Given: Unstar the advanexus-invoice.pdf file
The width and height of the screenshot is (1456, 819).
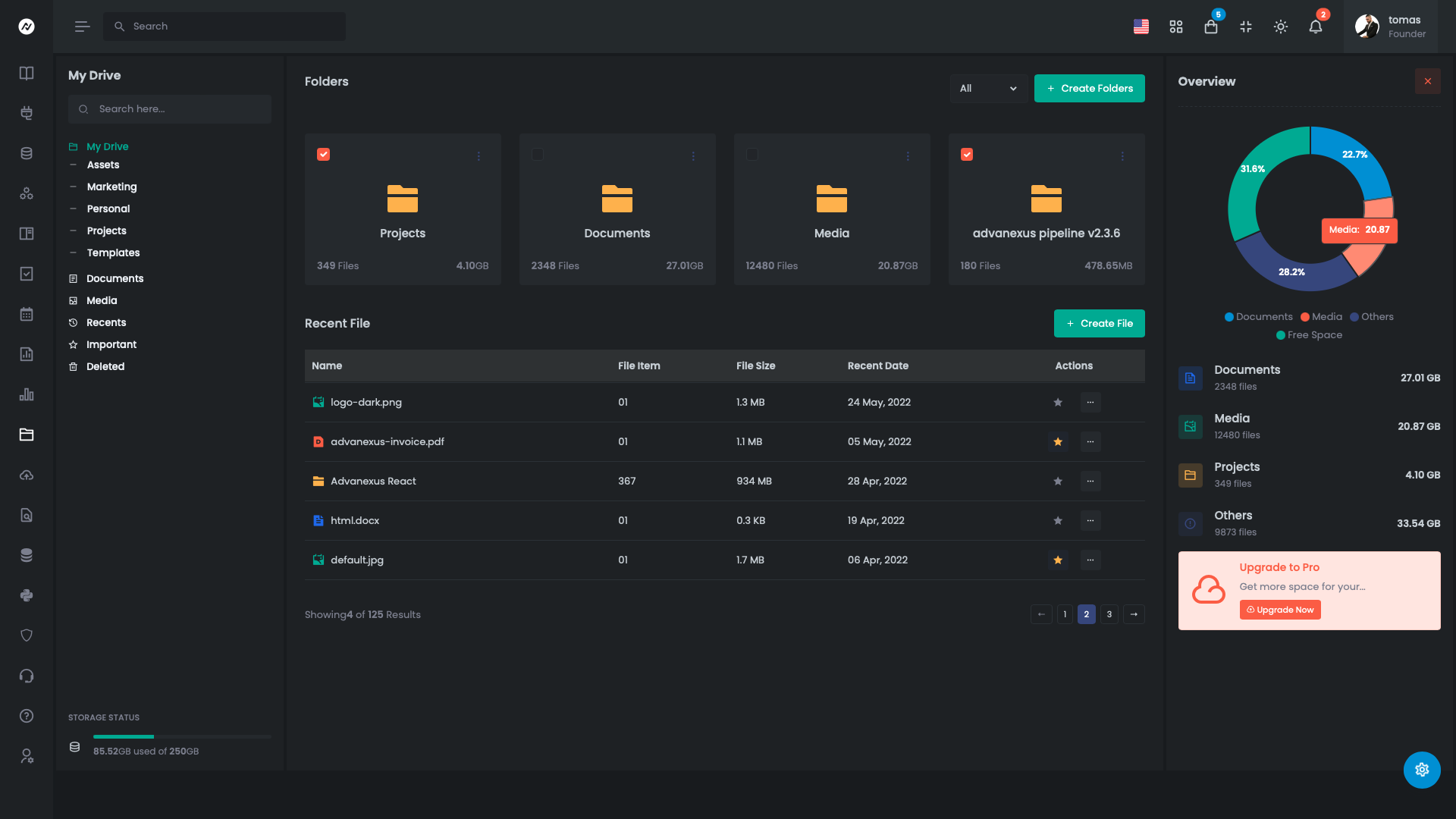Looking at the screenshot, I should [1058, 441].
